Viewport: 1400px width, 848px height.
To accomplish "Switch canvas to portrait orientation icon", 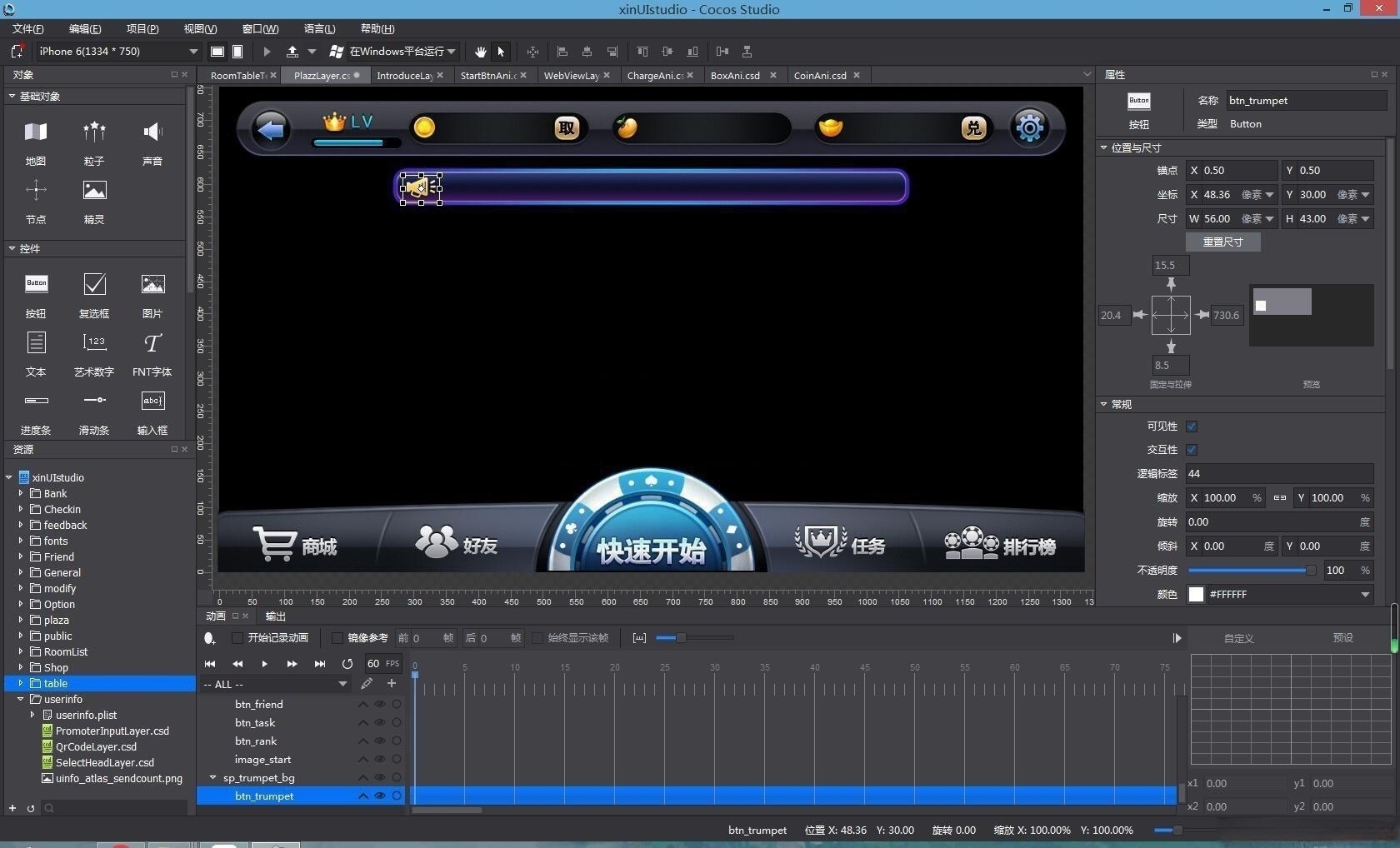I will (237, 52).
